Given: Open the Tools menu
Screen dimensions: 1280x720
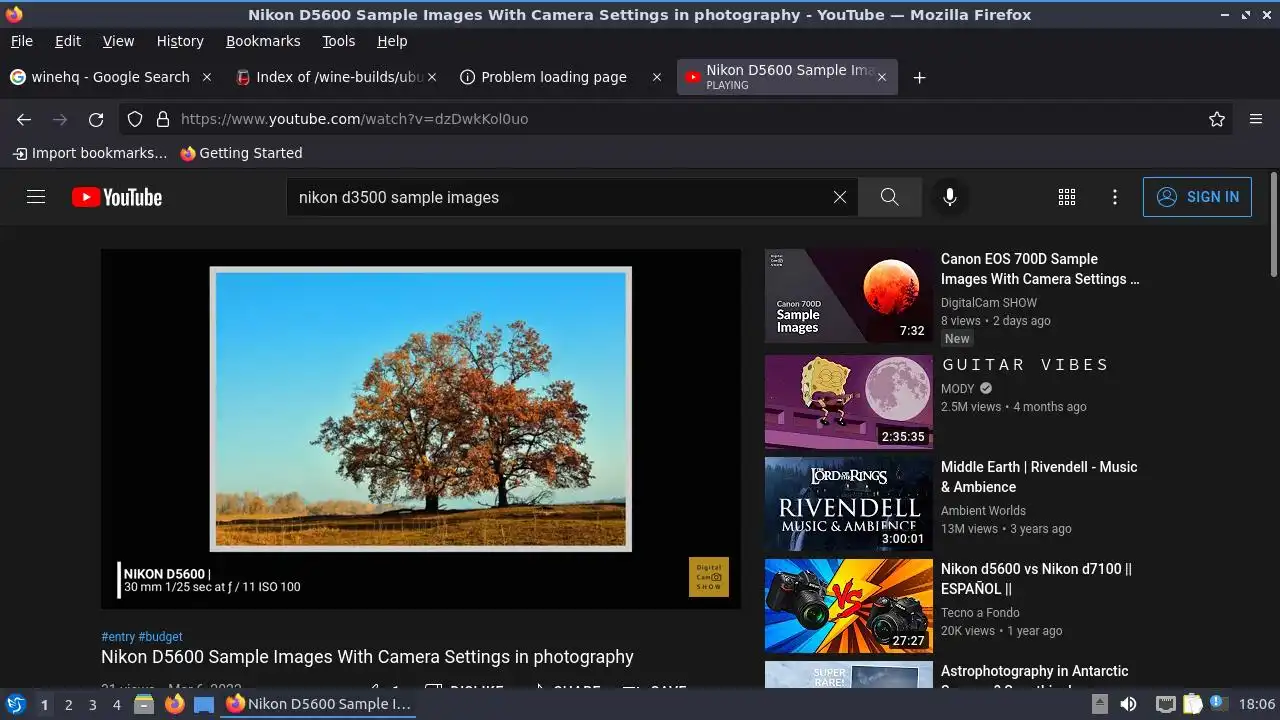Looking at the screenshot, I should pos(339,41).
